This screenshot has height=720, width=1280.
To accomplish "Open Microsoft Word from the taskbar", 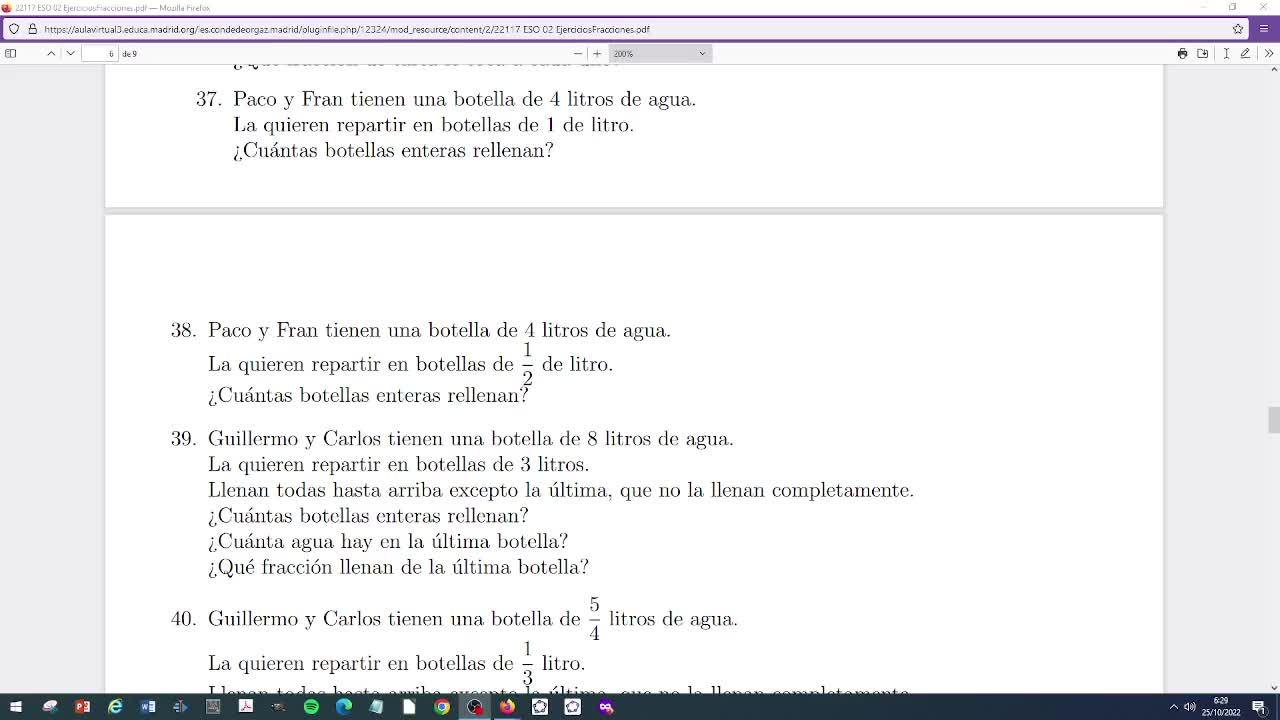I will [x=148, y=707].
